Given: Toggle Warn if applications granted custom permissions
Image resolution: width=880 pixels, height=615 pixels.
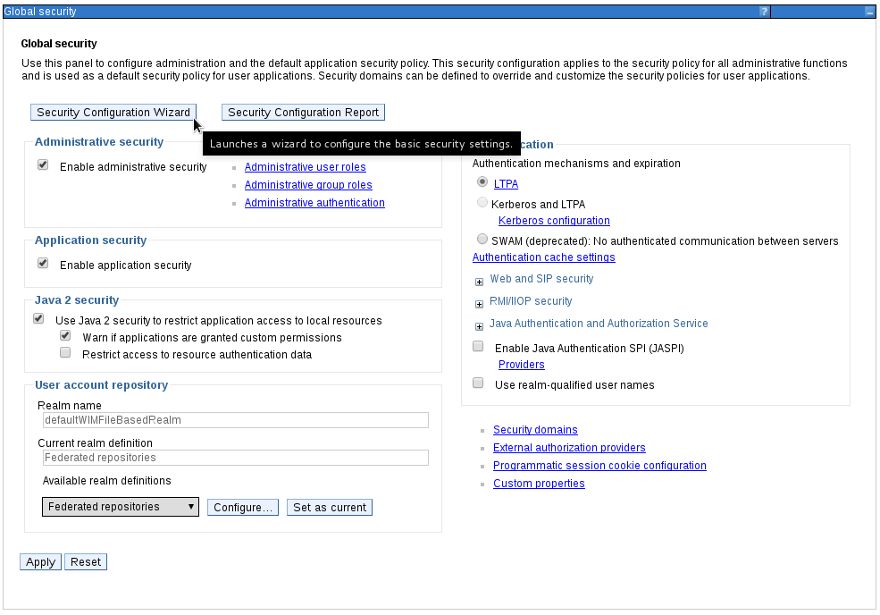Looking at the screenshot, I should 65,336.
